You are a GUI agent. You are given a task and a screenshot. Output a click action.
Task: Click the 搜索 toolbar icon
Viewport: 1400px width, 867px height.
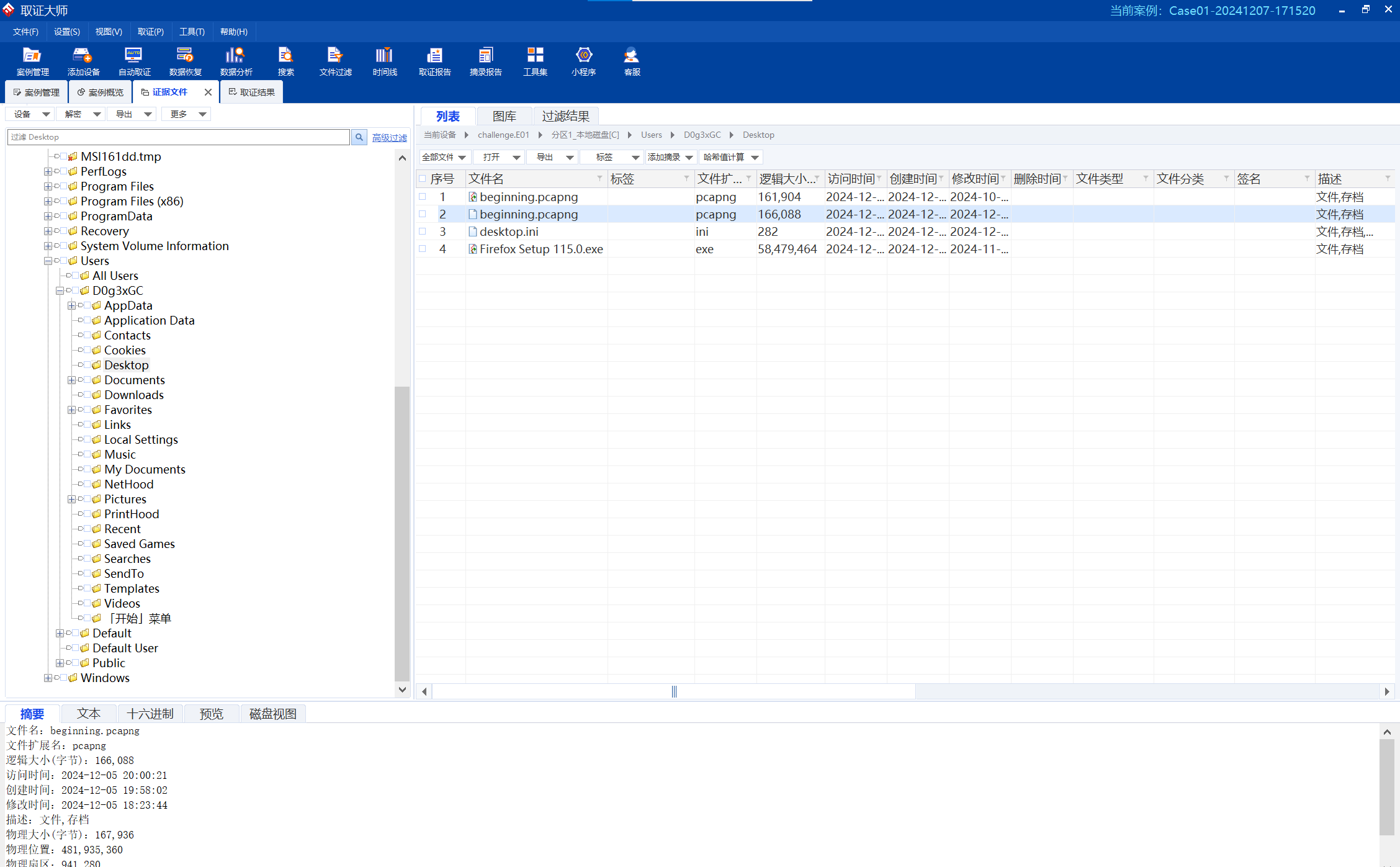(x=285, y=61)
